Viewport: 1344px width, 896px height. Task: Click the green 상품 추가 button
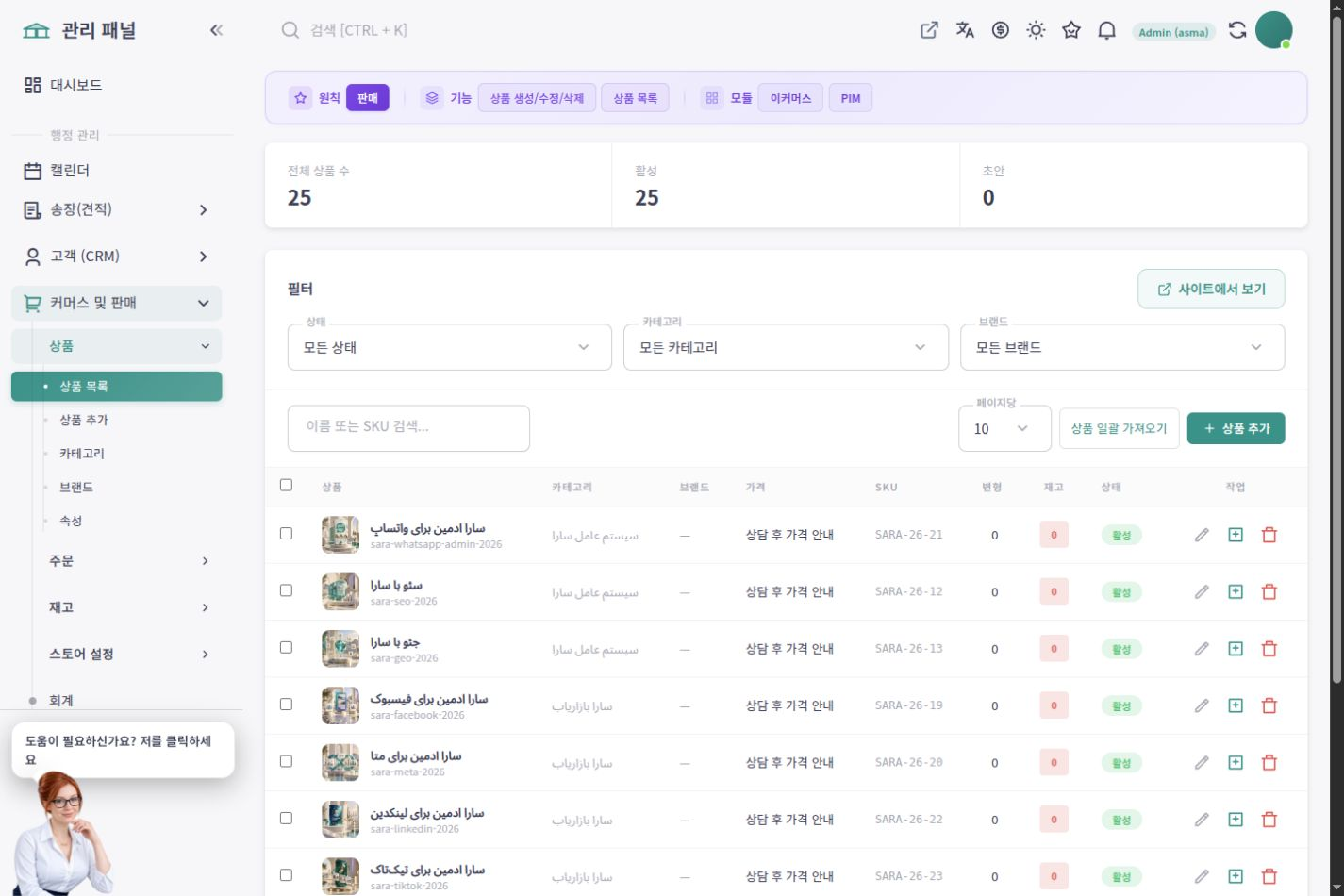coord(1236,428)
